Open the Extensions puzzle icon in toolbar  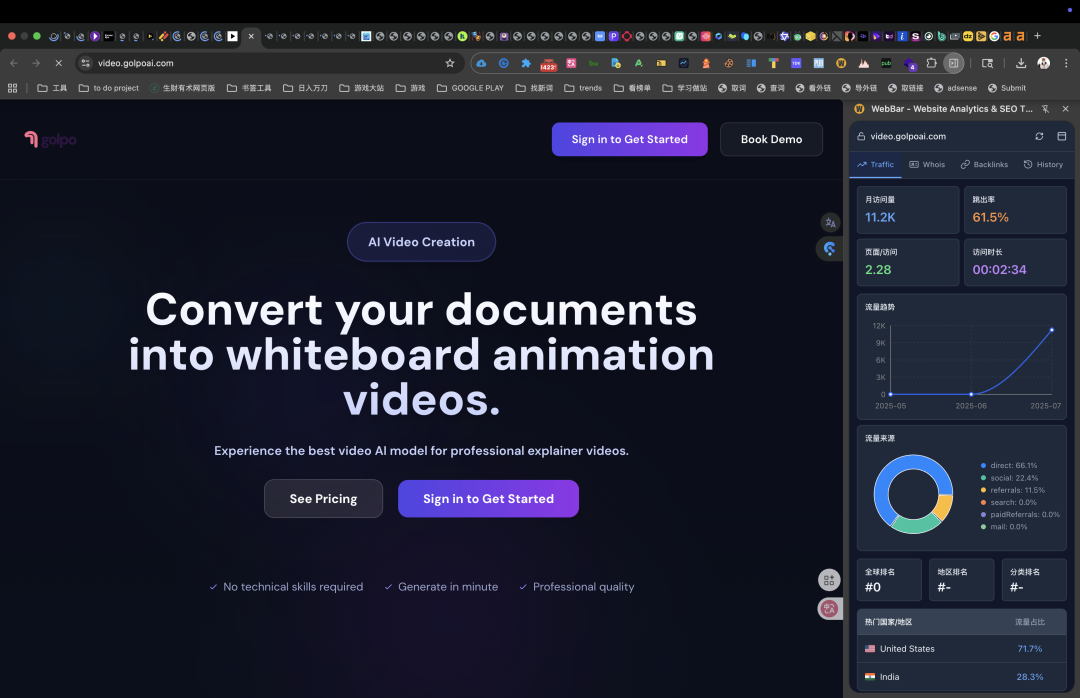931,63
